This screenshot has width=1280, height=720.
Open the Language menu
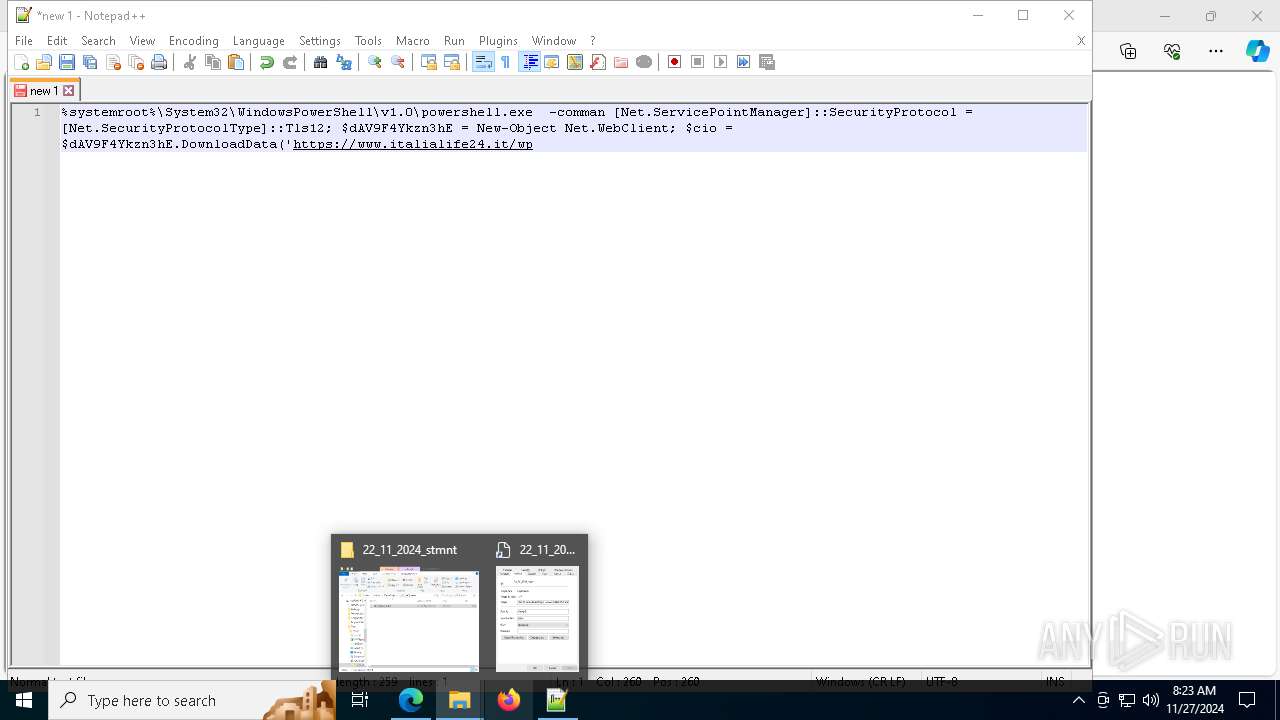258,41
